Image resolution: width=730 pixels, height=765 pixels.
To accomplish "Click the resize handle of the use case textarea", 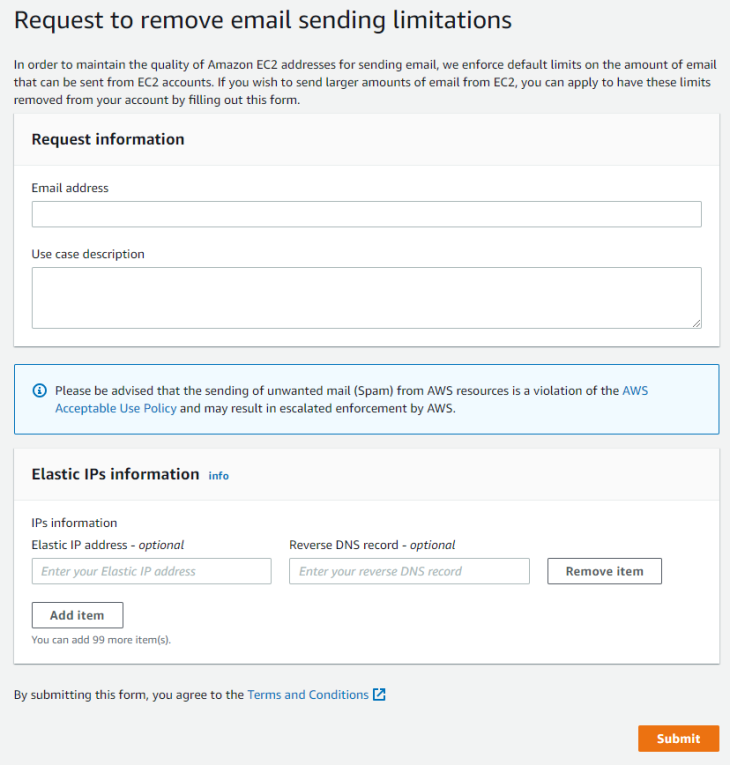I will coord(696,323).
